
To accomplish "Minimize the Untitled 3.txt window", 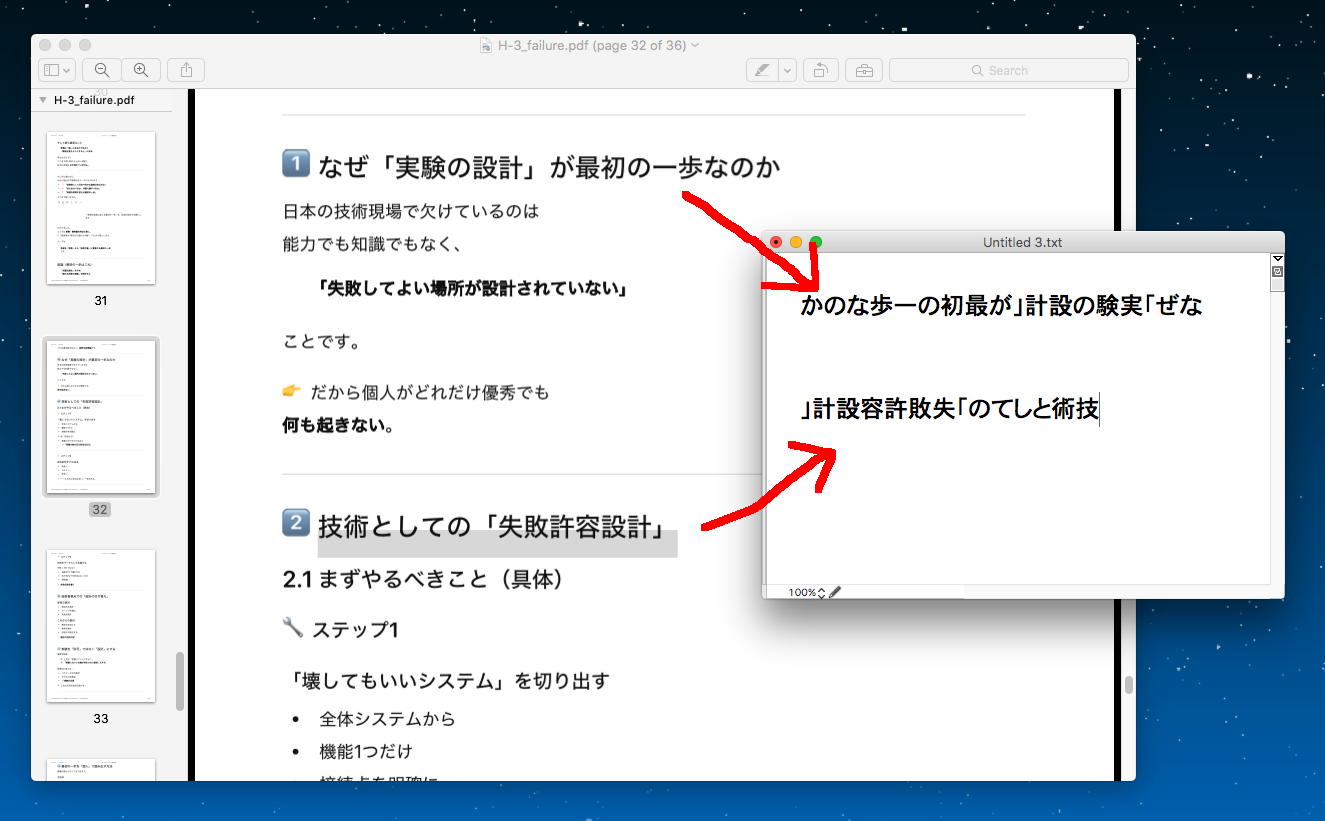I will coord(796,242).
